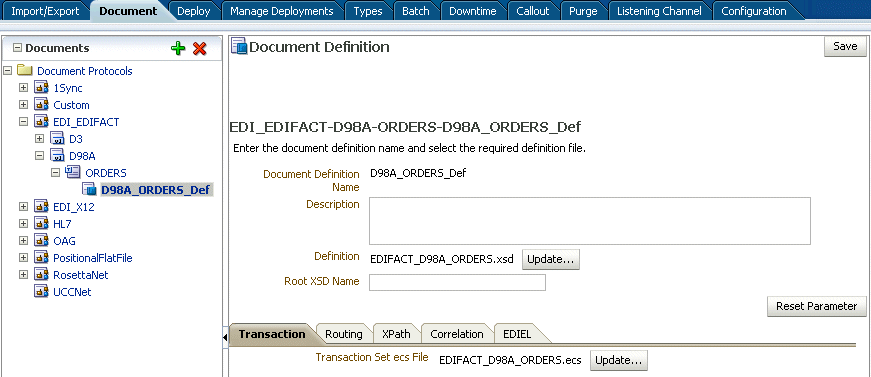Image resolution: width=871 pixels, height=377 pixels.
Task: Select the D3 version icon
Action: pyautogui.click(x=58, y=139)
